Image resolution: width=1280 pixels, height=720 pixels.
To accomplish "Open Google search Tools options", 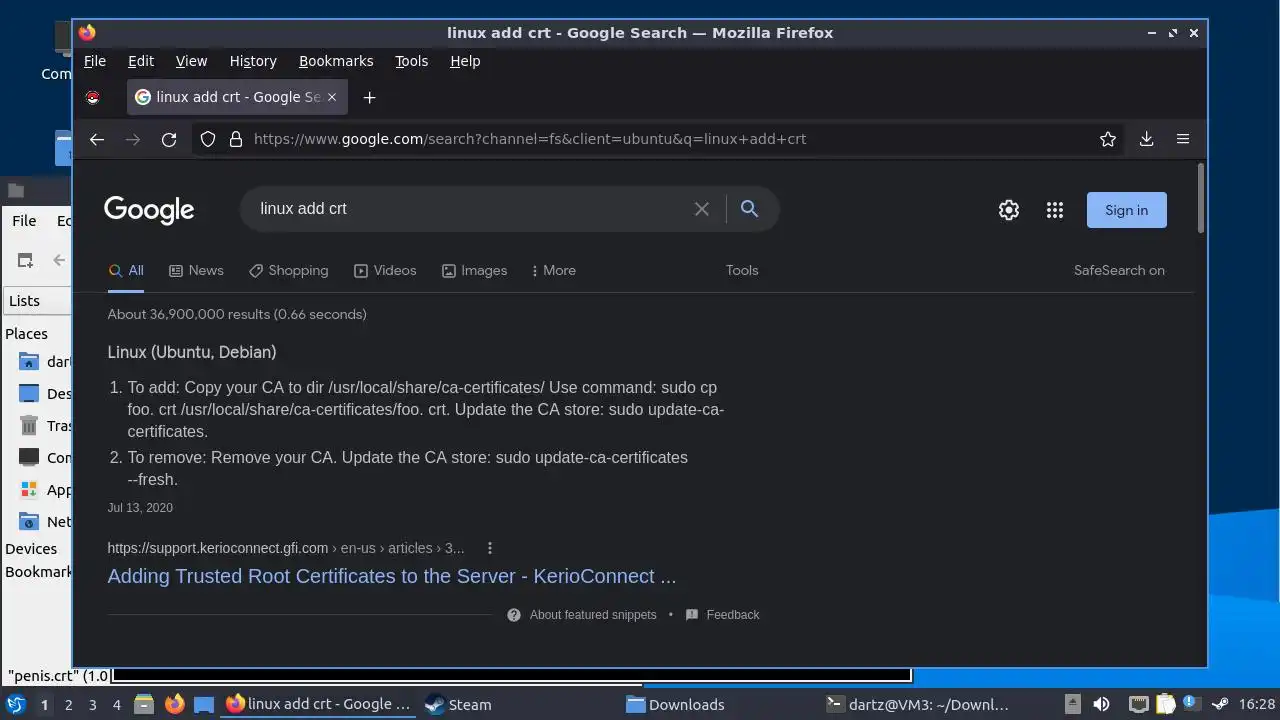I will click(x=742, y=271).
